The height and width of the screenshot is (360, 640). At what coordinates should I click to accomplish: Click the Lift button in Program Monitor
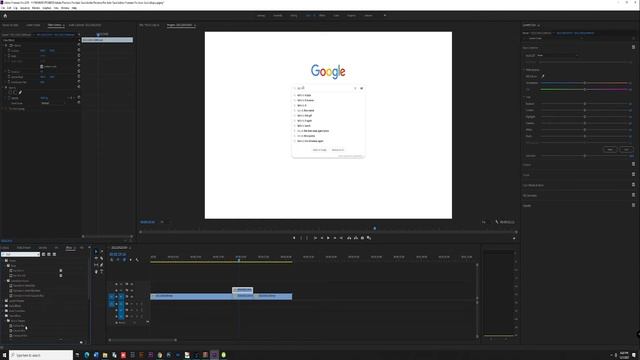tap(349, 238)
